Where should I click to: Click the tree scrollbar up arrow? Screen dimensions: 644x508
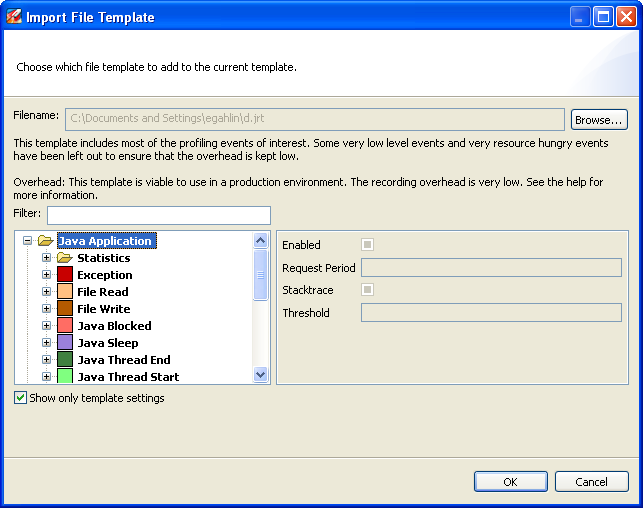[260, 240]
